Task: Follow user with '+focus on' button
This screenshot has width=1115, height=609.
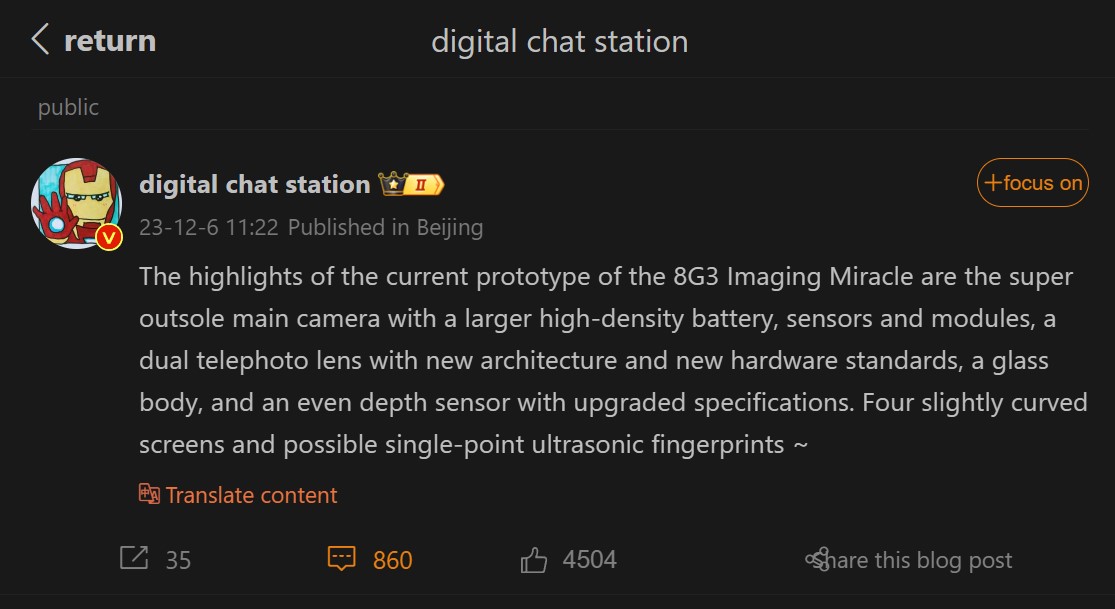Action: coord(1033,183)
